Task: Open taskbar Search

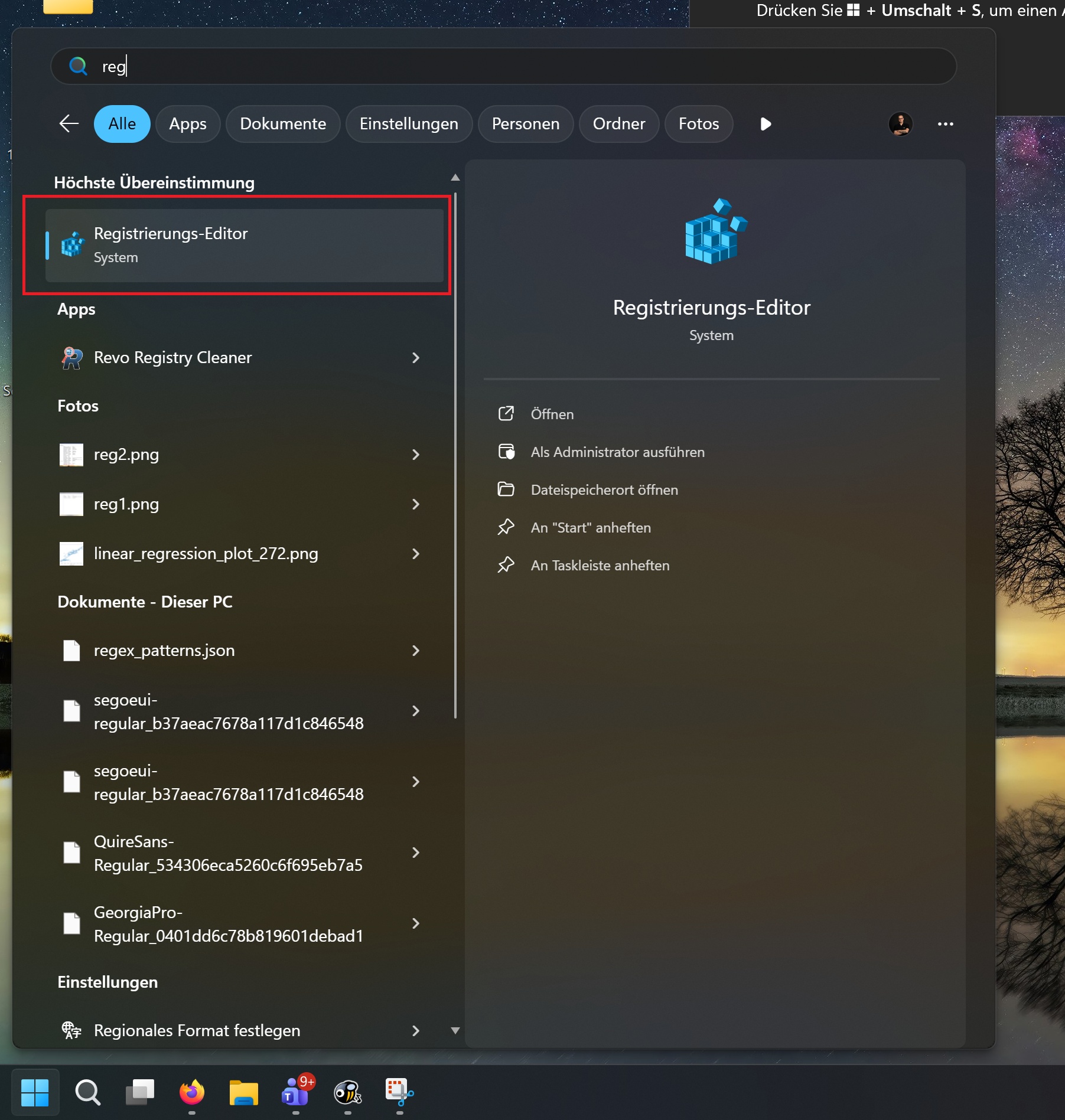Action: [x=88, y=1093]
